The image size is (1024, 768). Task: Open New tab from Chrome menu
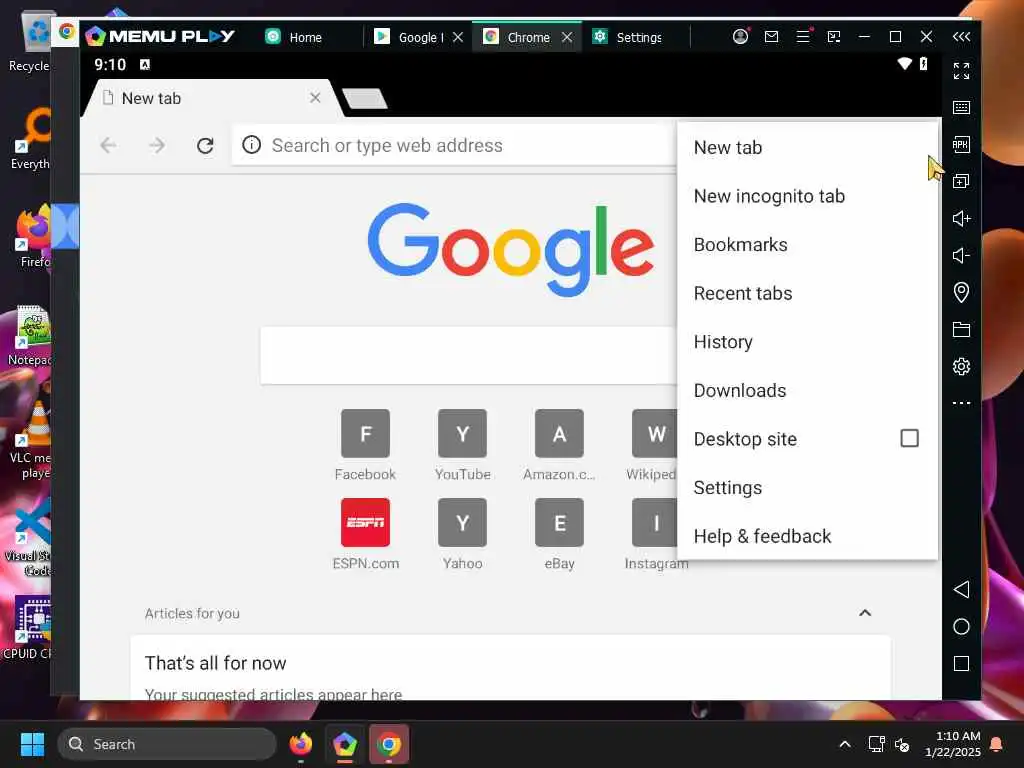click(807, 148)
